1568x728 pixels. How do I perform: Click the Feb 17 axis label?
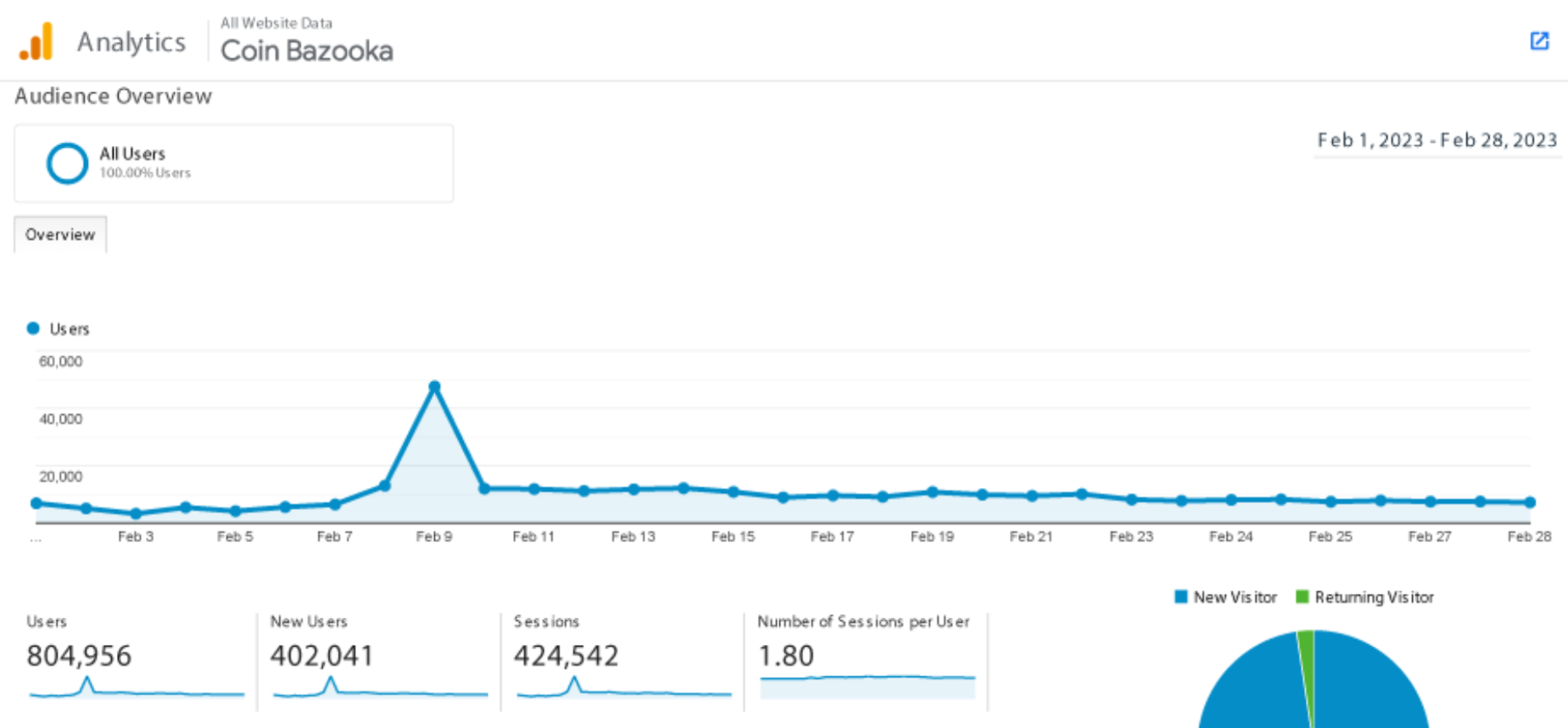pyautogui.click(x=832, y=536)
